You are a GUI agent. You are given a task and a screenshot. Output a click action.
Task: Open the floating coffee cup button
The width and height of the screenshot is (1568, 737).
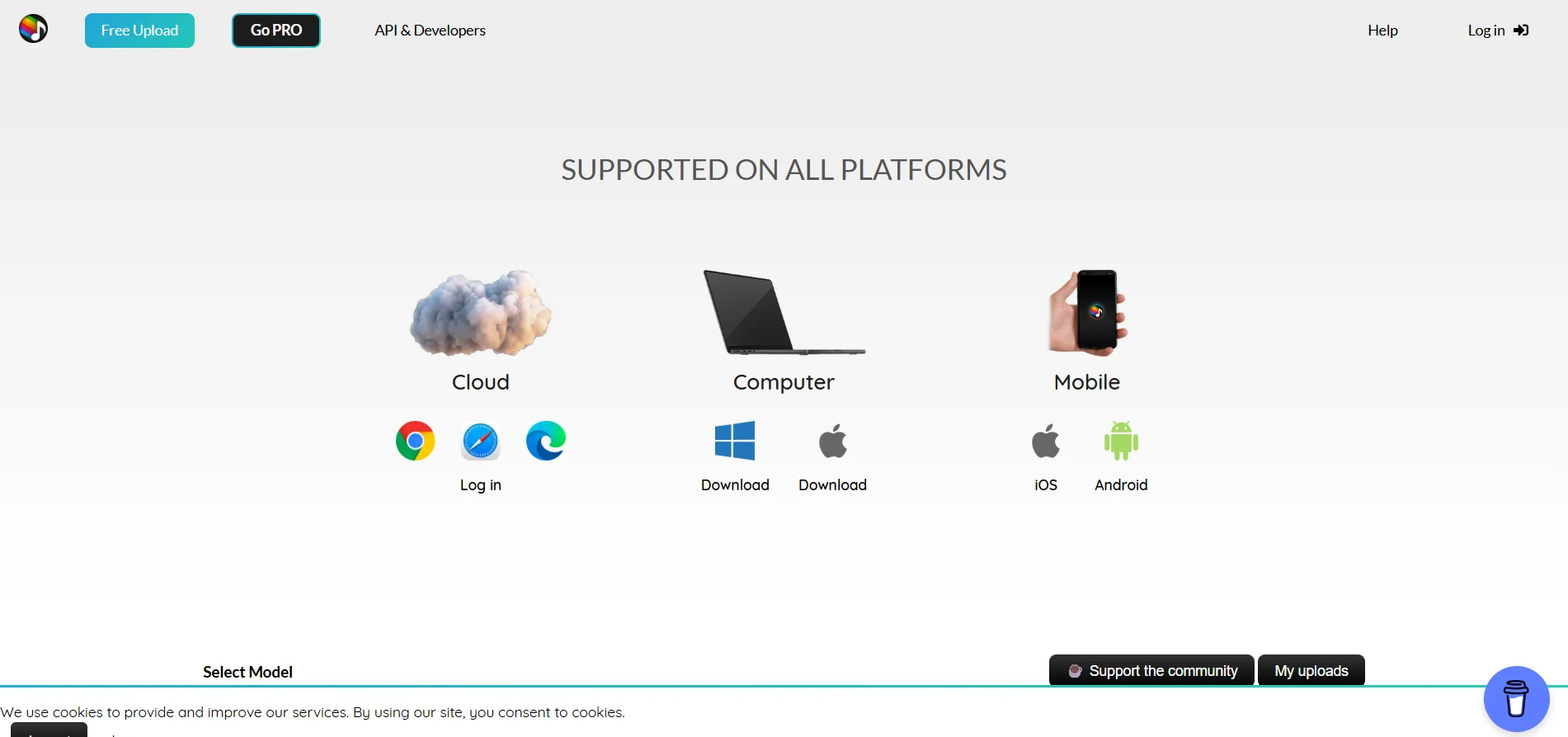(x=1516, y=698)
